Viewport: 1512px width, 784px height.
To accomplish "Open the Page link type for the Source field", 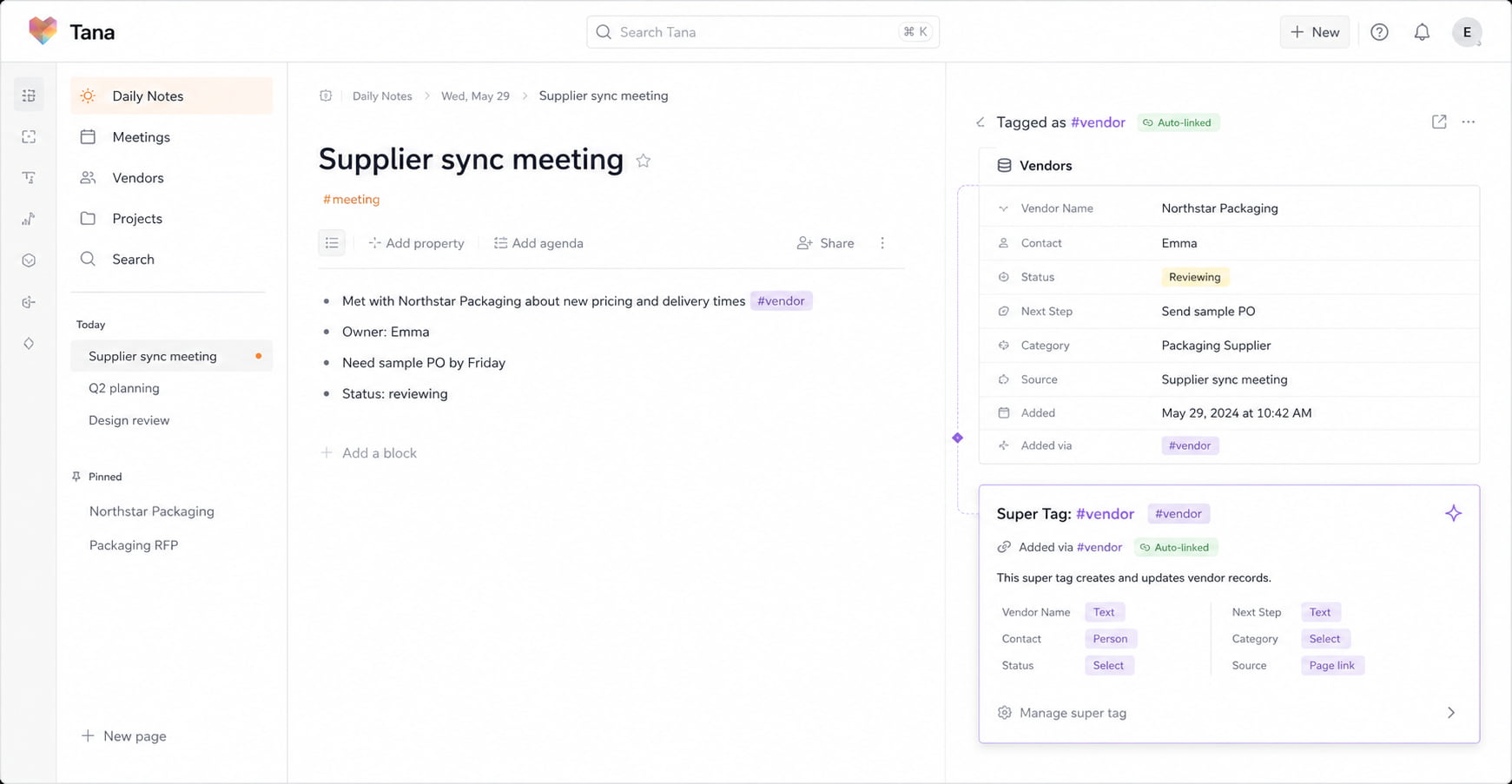I will (1332, 665).
